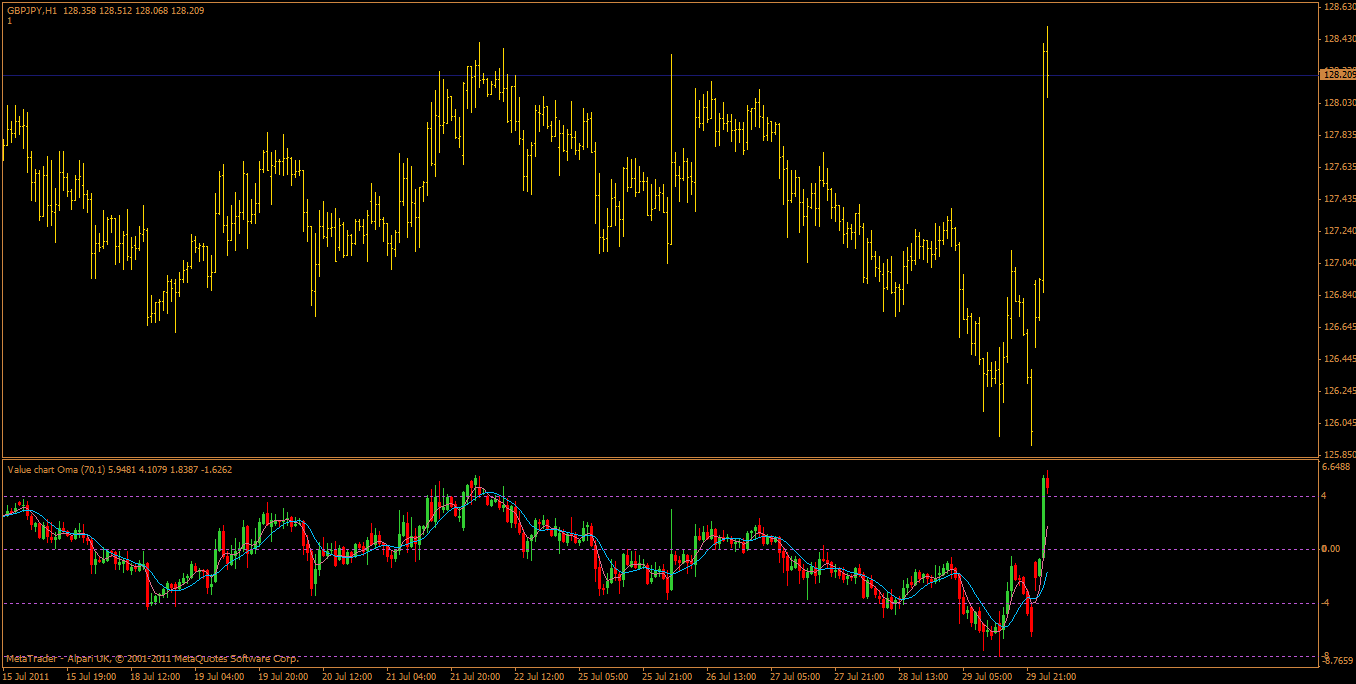Click the 29 Jul 21:00 time label
The width and height of the screenshot is (1356, 684).
pos(1052,677)
